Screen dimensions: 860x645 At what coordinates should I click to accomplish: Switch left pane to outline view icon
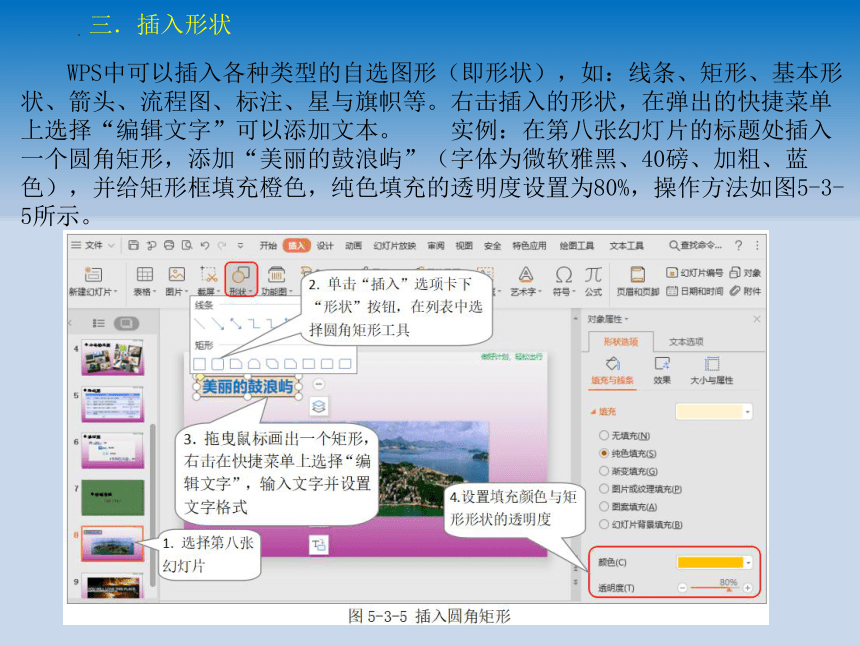tap(98, 324)
